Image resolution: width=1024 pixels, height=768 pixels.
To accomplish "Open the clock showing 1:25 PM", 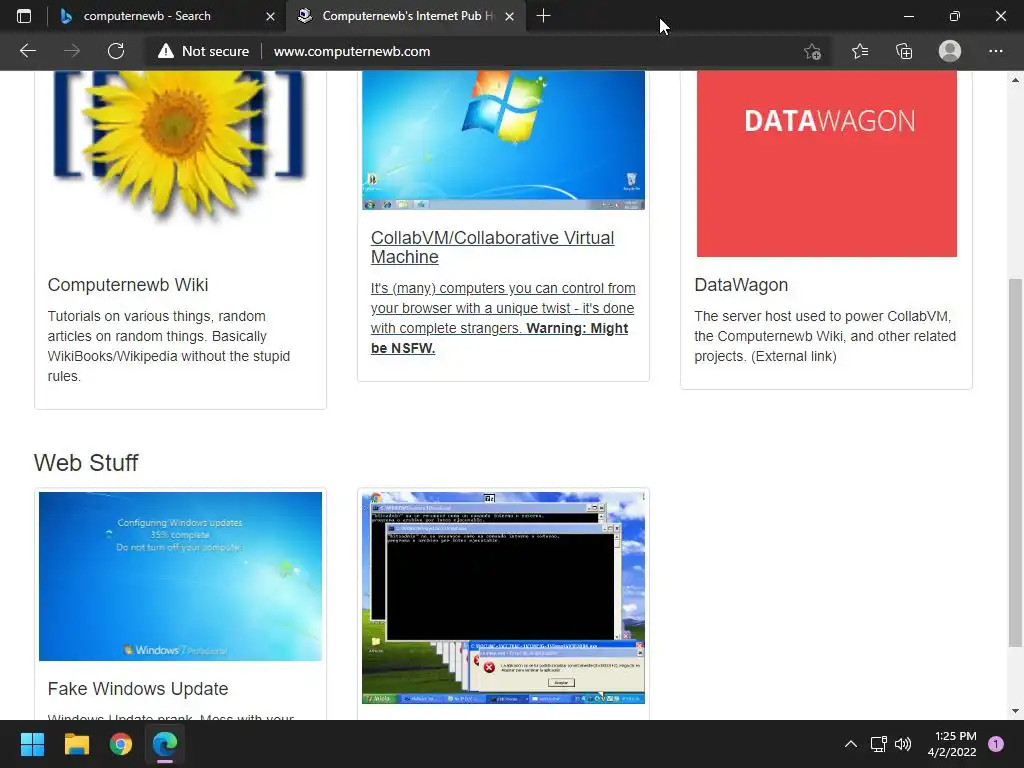I will click(x=952, y=744).
